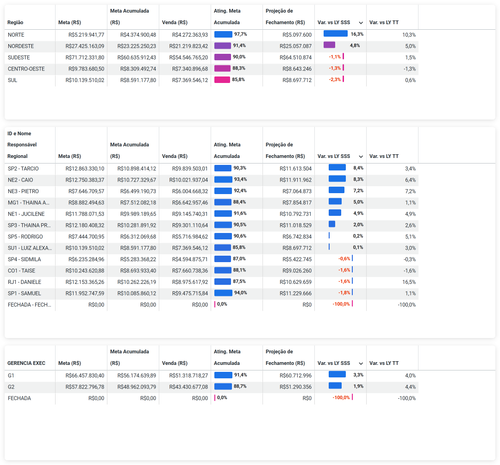The image size is (500, 465).
Task: Click NORTE 97,7% attainment bar
Action: point(223,34)
